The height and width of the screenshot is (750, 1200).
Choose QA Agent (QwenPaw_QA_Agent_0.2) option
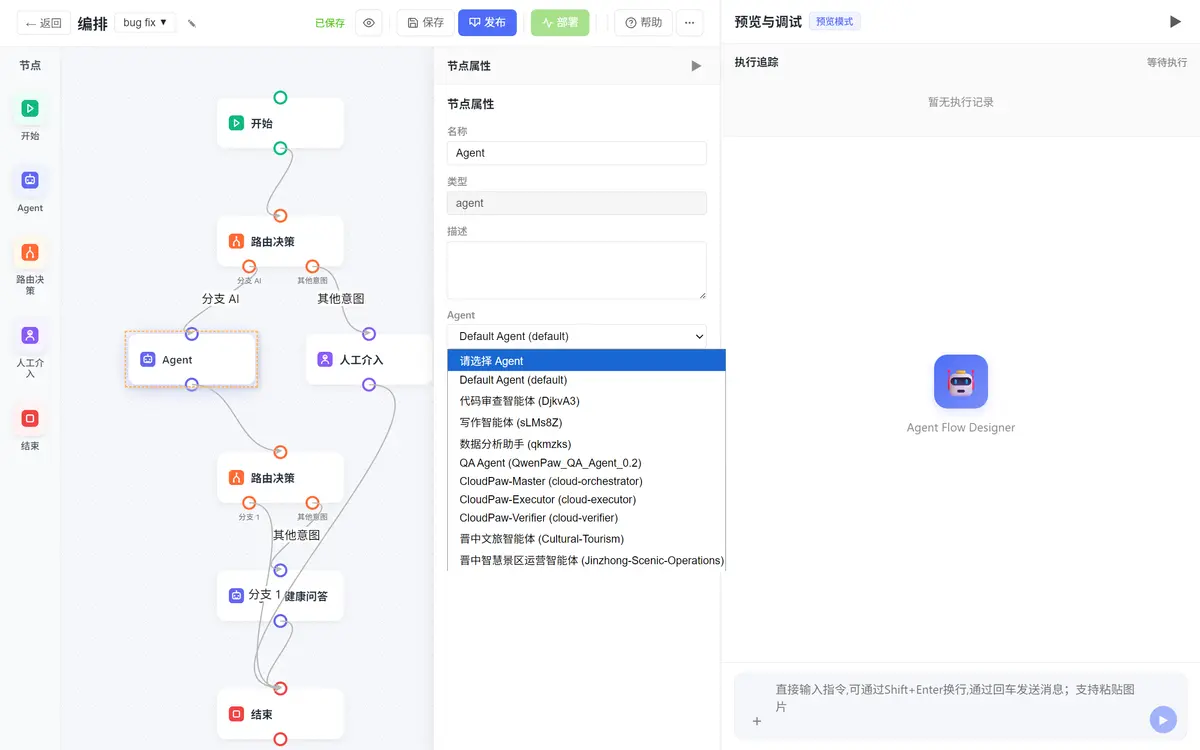586,463
